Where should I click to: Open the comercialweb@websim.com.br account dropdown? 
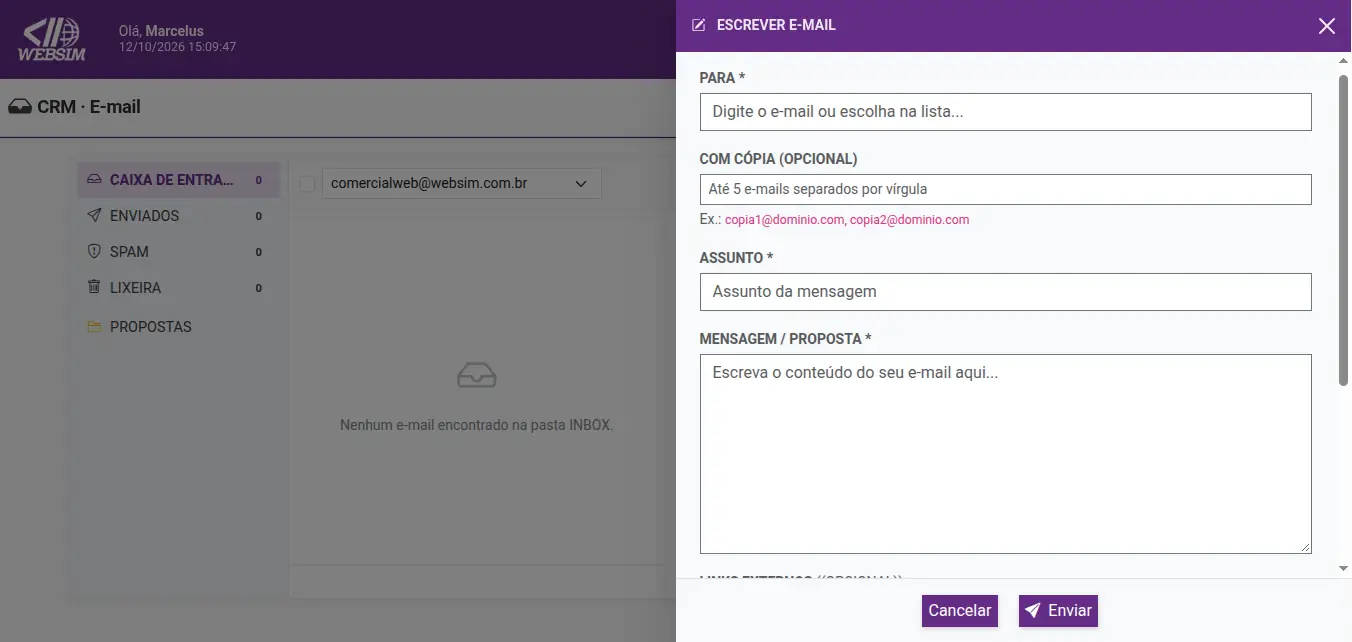462,184
